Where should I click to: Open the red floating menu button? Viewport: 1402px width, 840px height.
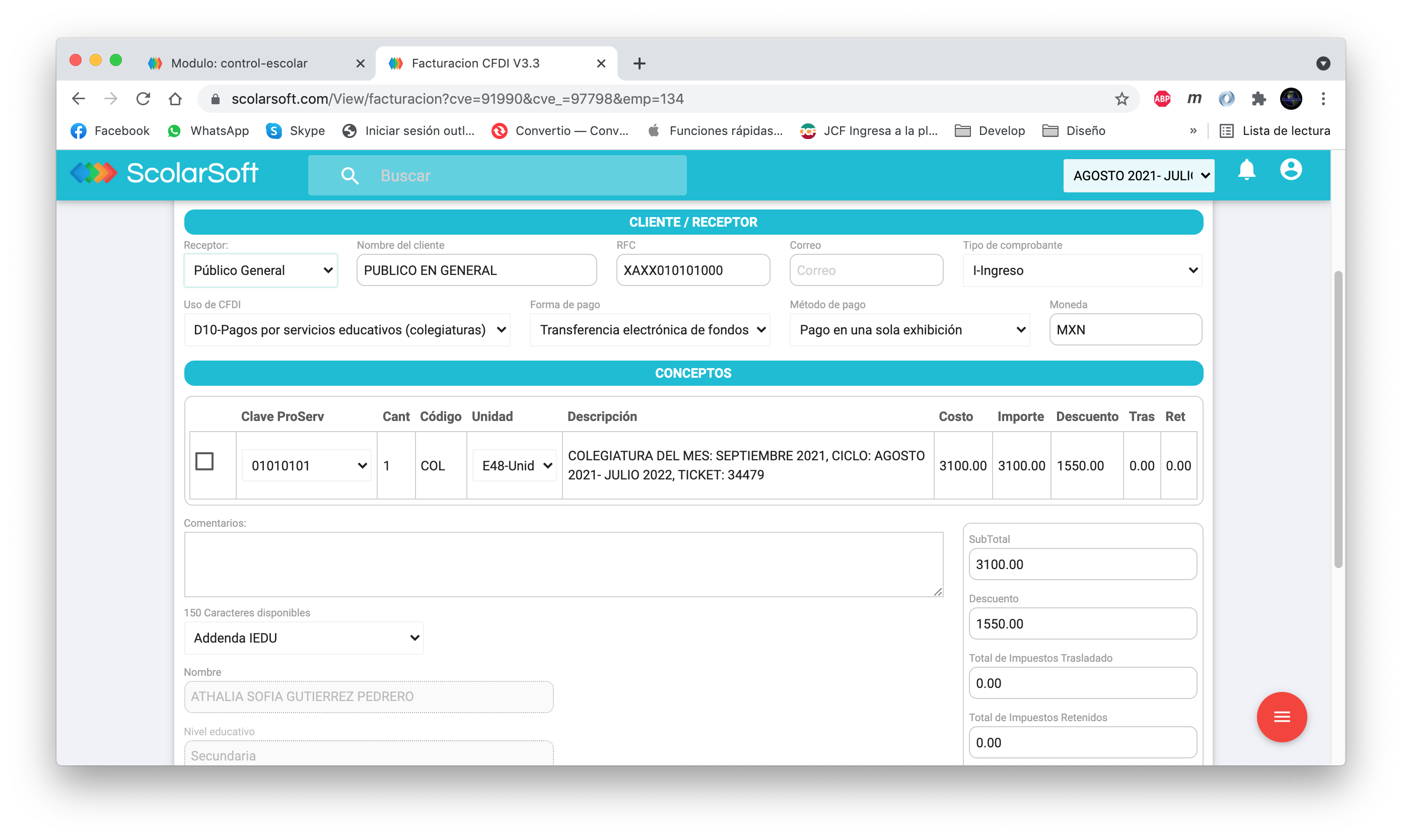1282,717
